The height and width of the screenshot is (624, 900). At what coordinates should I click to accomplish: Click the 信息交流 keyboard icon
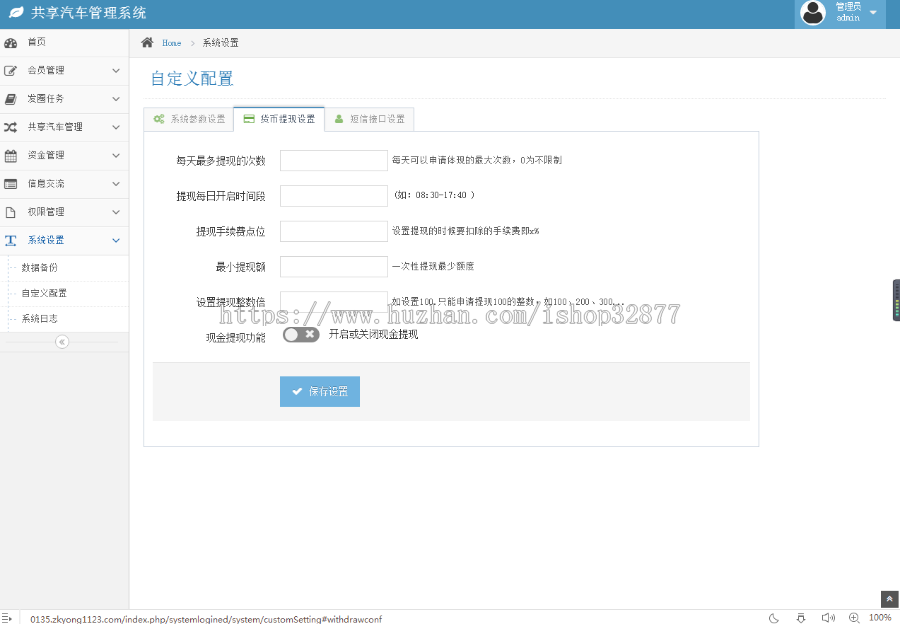[x=12, y=184]
